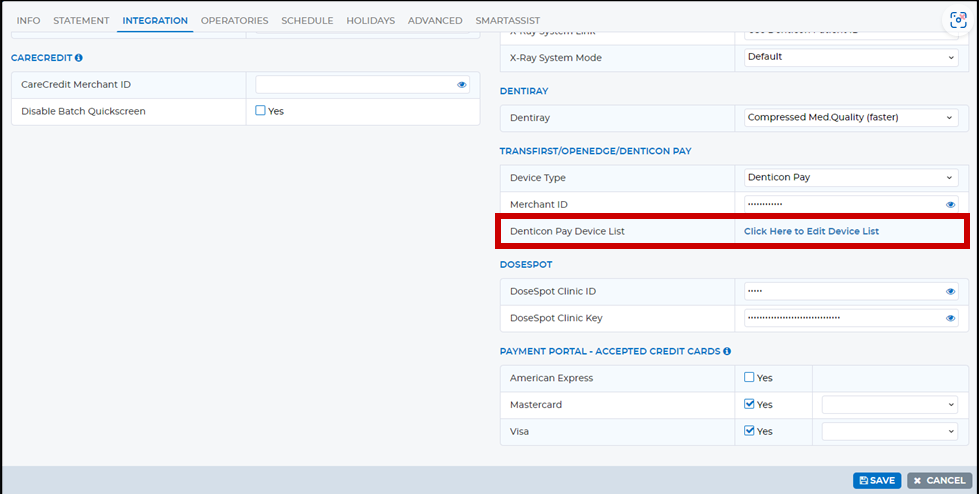This screenshot has height=494, width=979.
Task: Uncheck the Visa Yes checkbox
Action: (749, 431)
